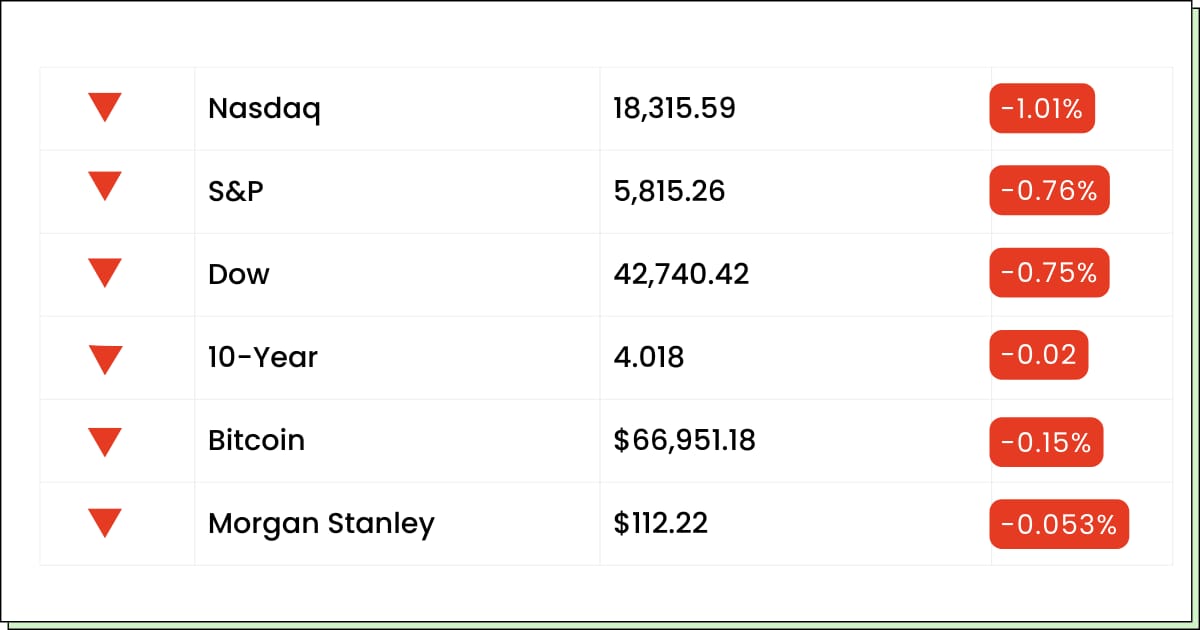Viewport: 1200px width, 630px height.
Task: Click the Bitcoin label
Action: click(256, 440)
